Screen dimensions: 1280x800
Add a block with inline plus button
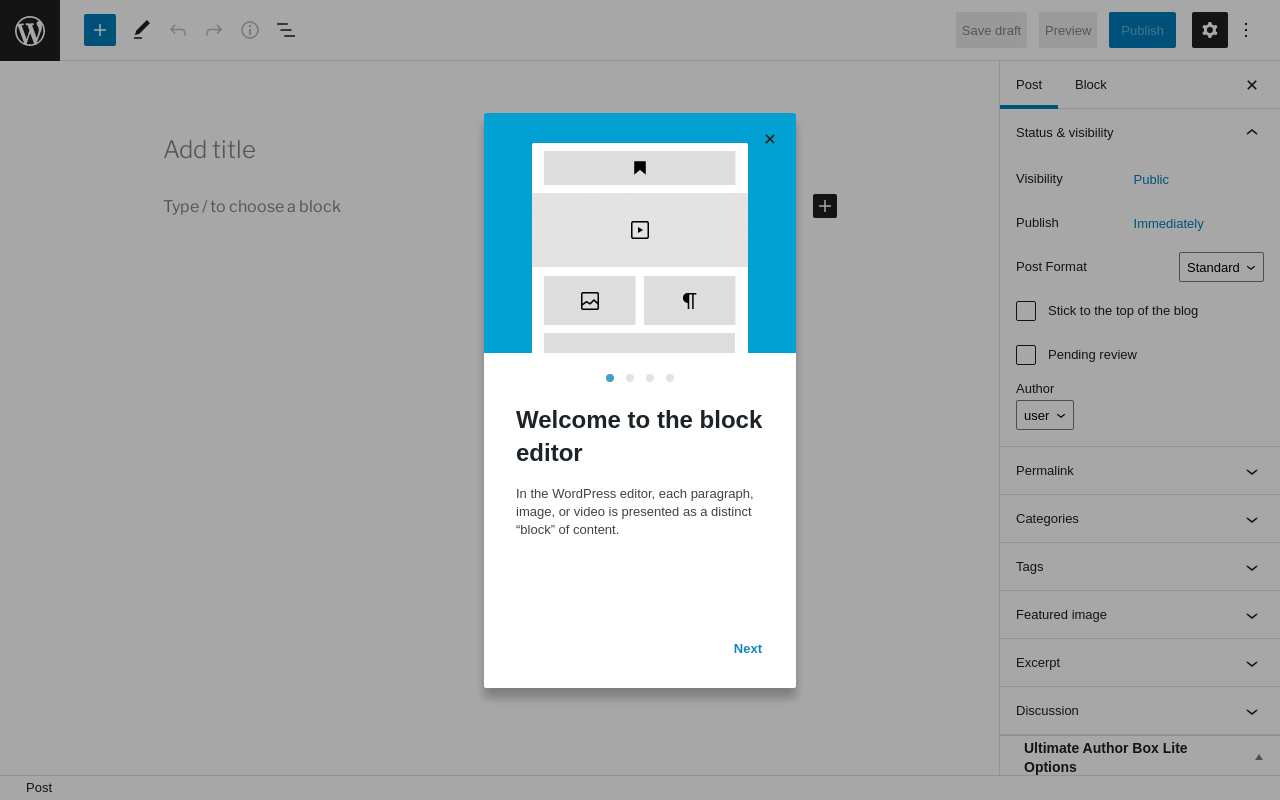point(825,206)
